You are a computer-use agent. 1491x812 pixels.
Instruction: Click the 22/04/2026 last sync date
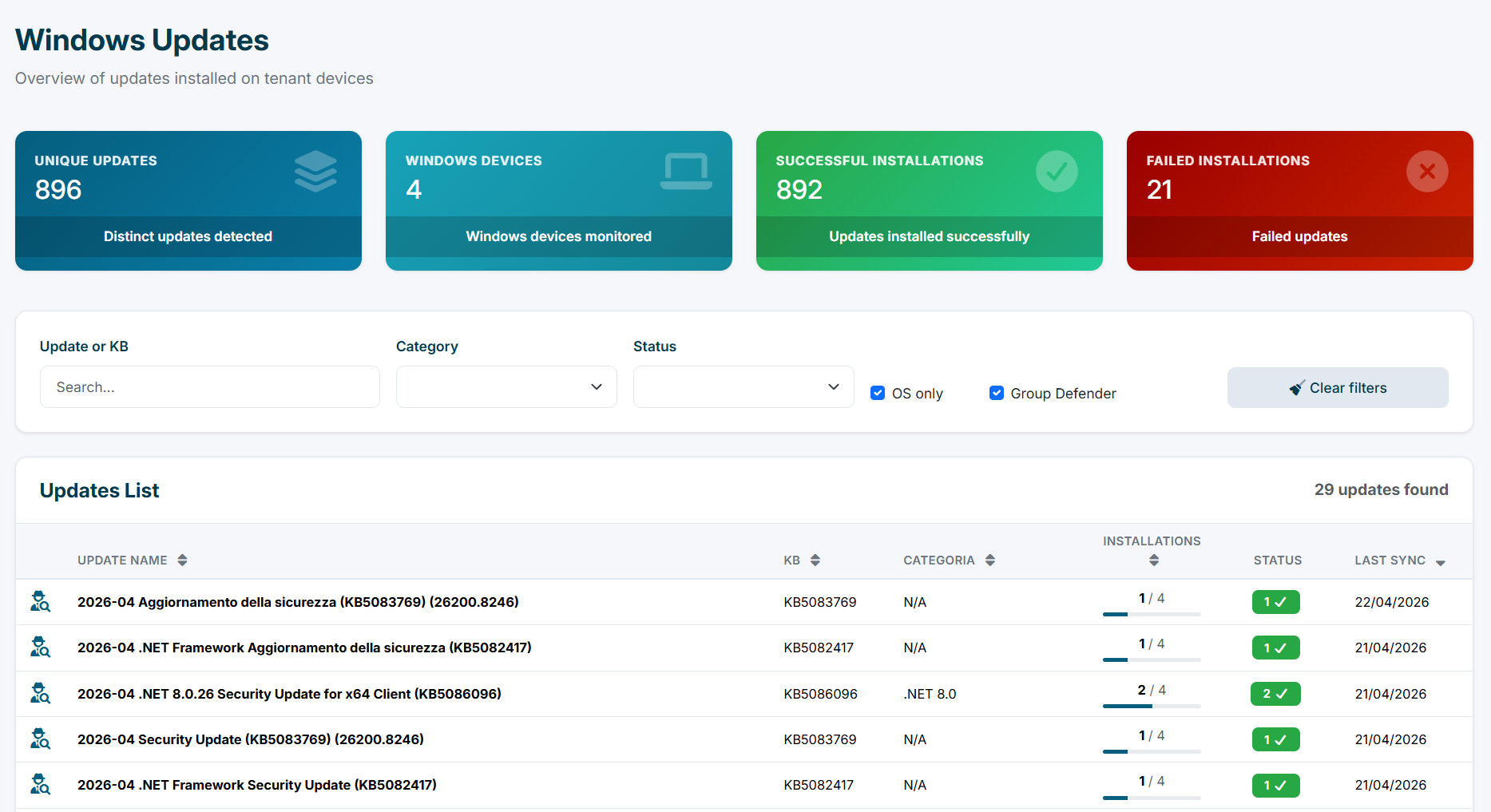coord(1391,601)
